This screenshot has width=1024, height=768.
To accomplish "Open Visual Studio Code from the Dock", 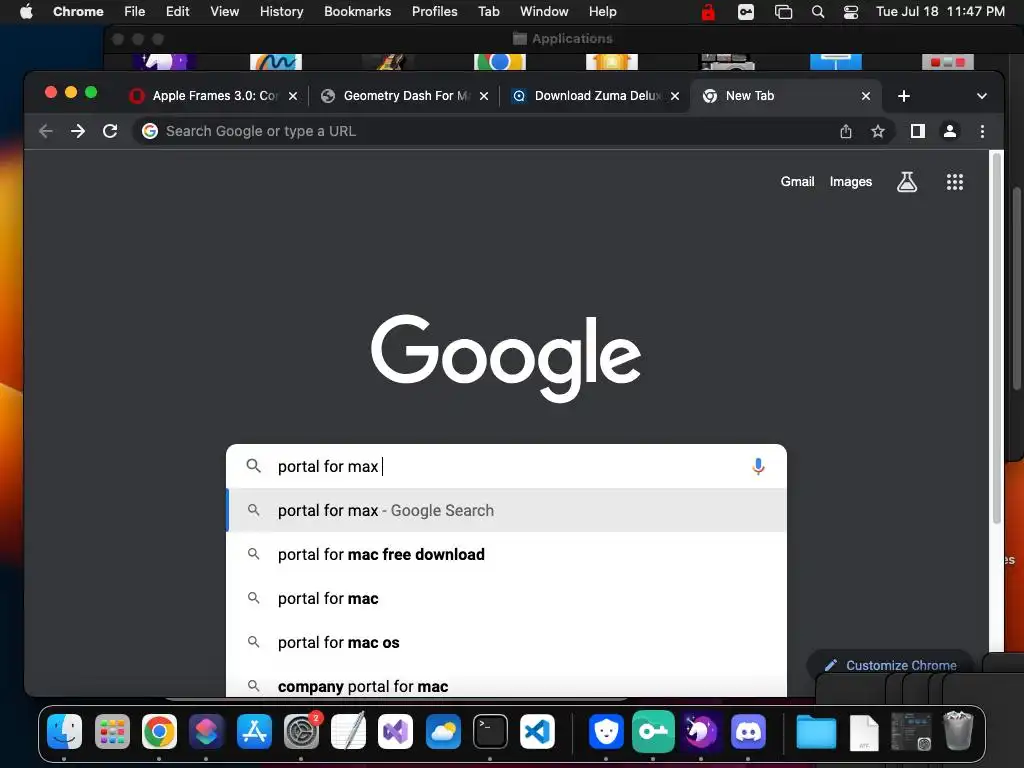I will [537, 731].
